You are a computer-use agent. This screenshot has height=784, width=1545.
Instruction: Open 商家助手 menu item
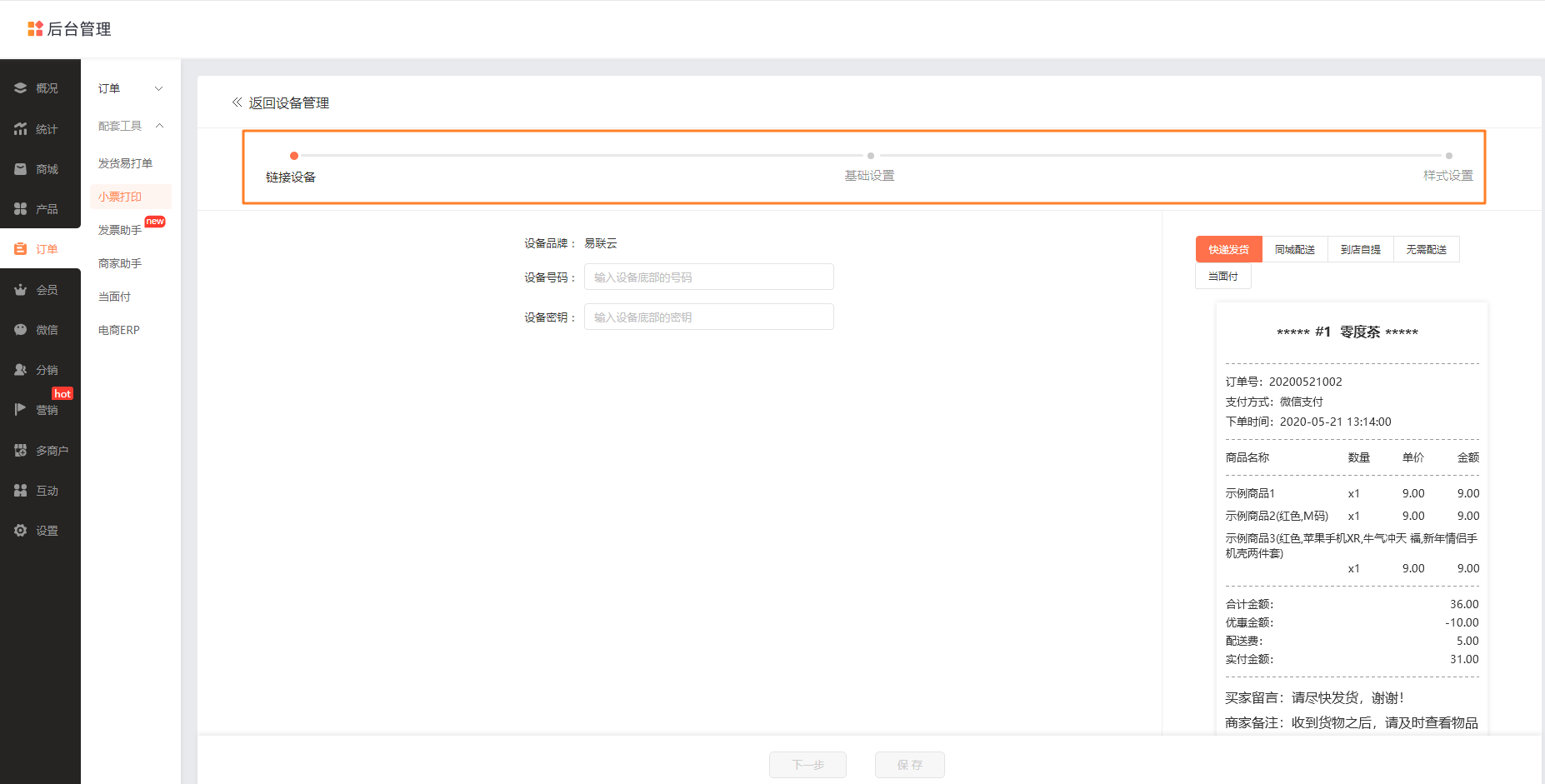(120, 263)
